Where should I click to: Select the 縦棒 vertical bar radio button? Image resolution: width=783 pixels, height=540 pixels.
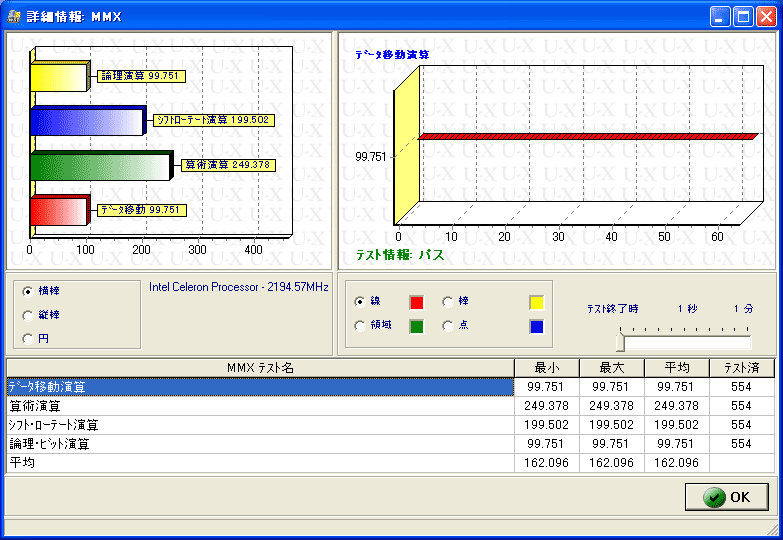28,315
